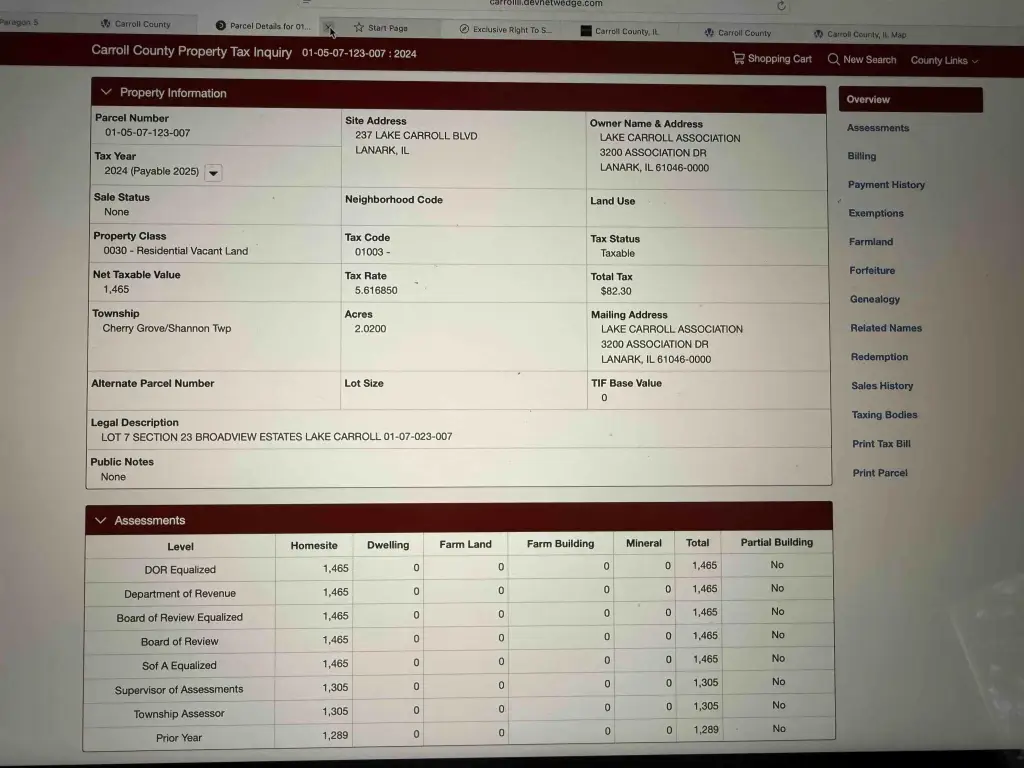This screenshot has height=768, width=1024.
Task: Click the New Search magnifier icon
Action: [x=833, y=59]
